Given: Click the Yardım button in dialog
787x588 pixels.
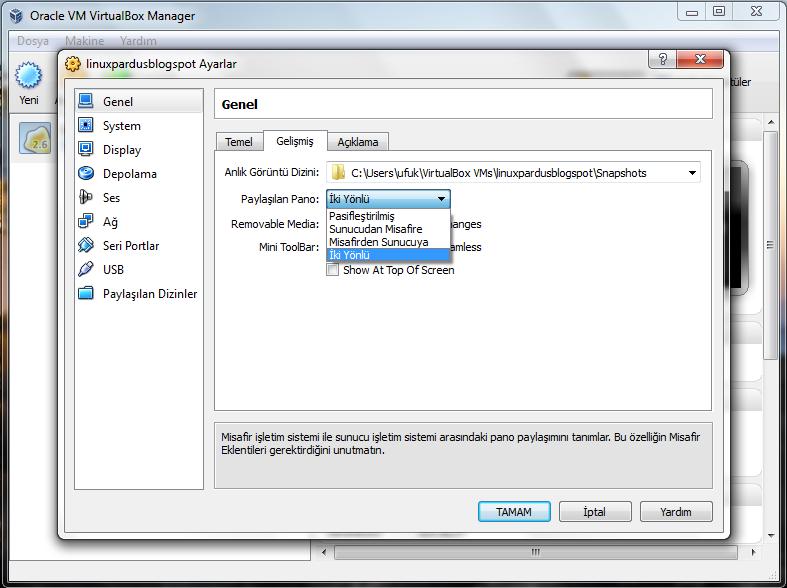Looking at the screenshot, I should click(676, 512).
